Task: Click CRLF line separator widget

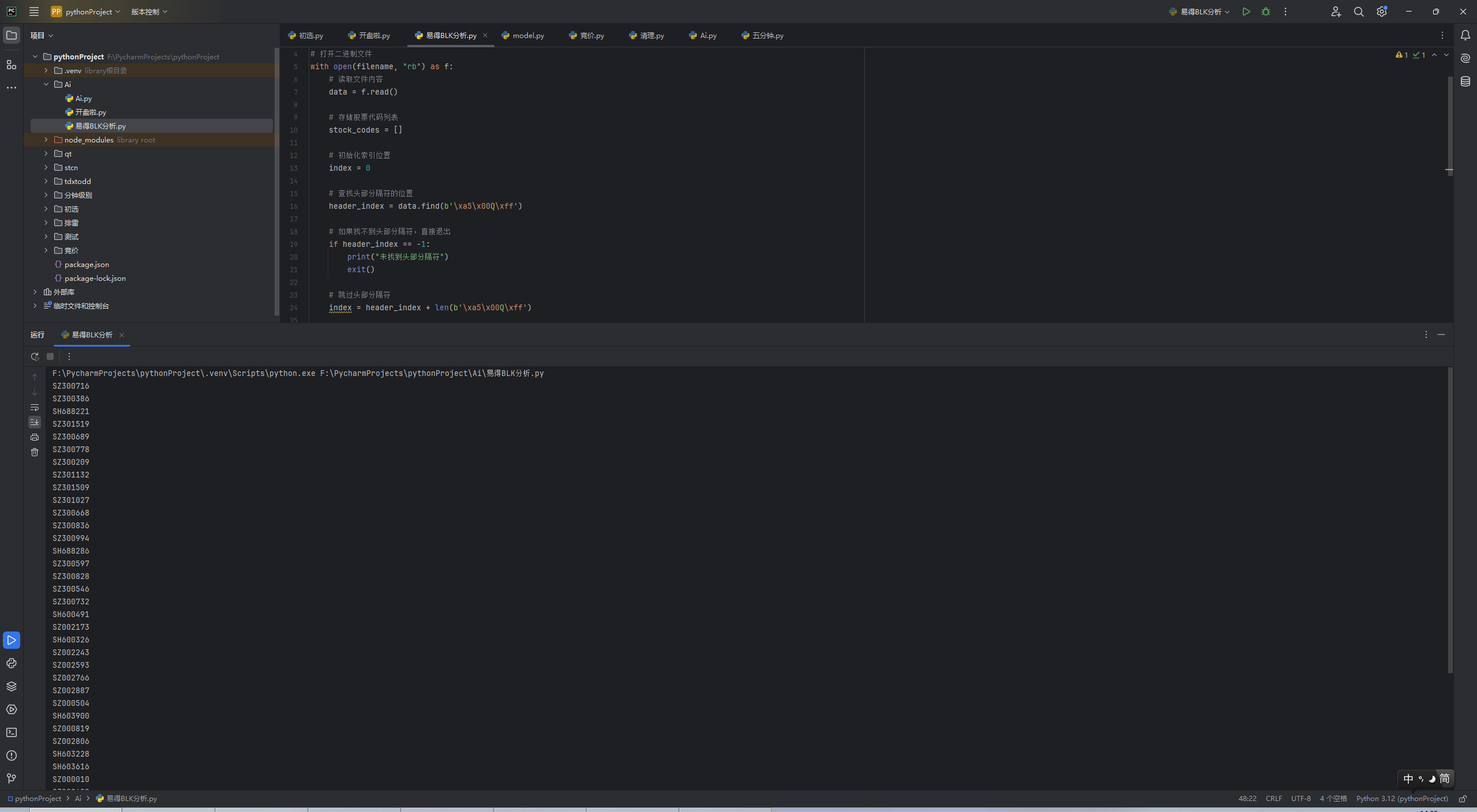Action: pyautogui.click(x=1274, y=799)
